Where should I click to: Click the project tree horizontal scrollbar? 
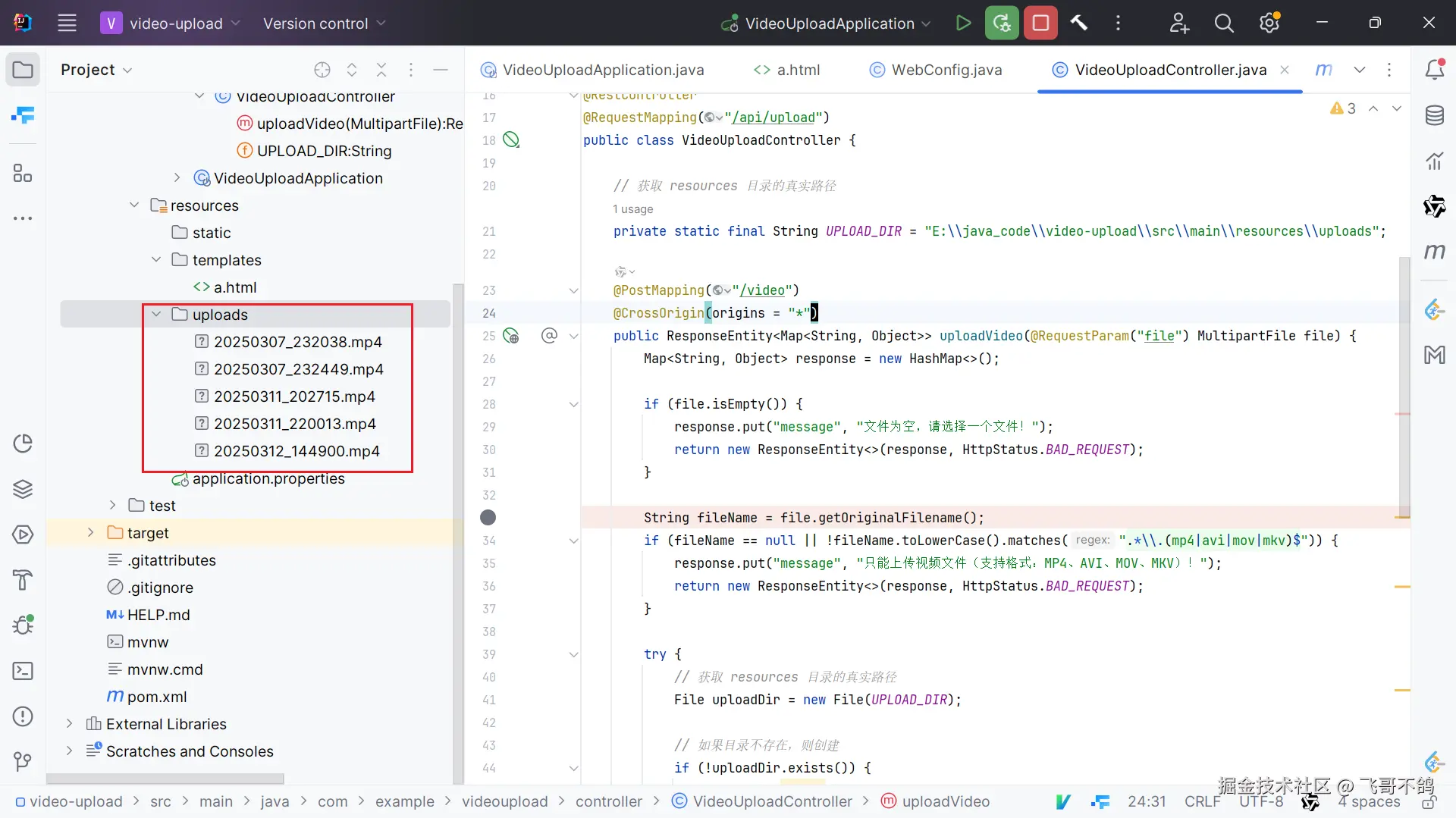[165, 779]
